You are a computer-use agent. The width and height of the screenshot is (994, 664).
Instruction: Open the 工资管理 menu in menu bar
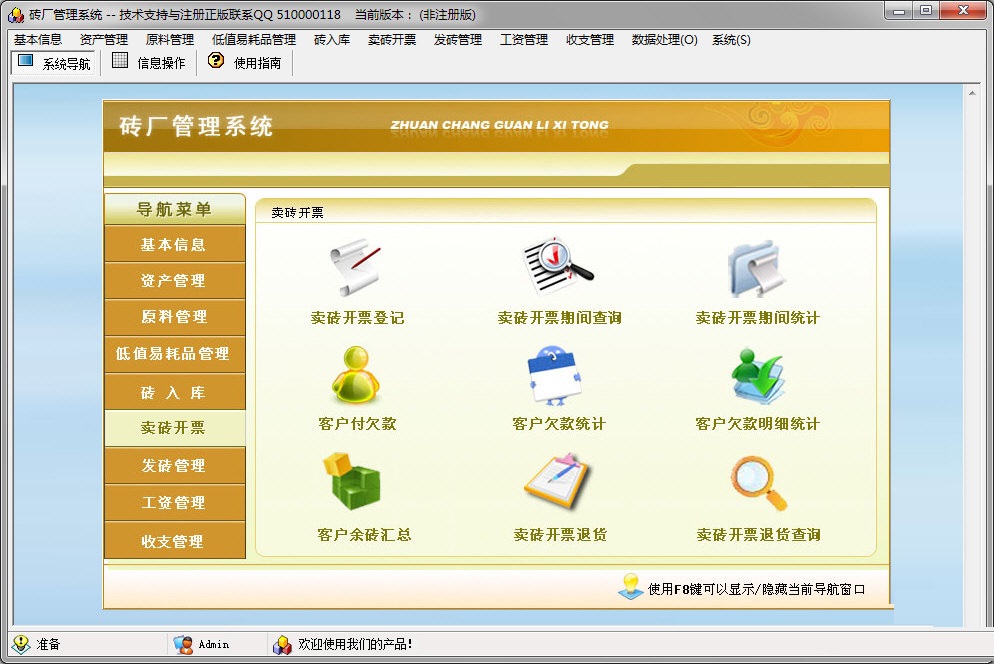[x=524, y=40]
